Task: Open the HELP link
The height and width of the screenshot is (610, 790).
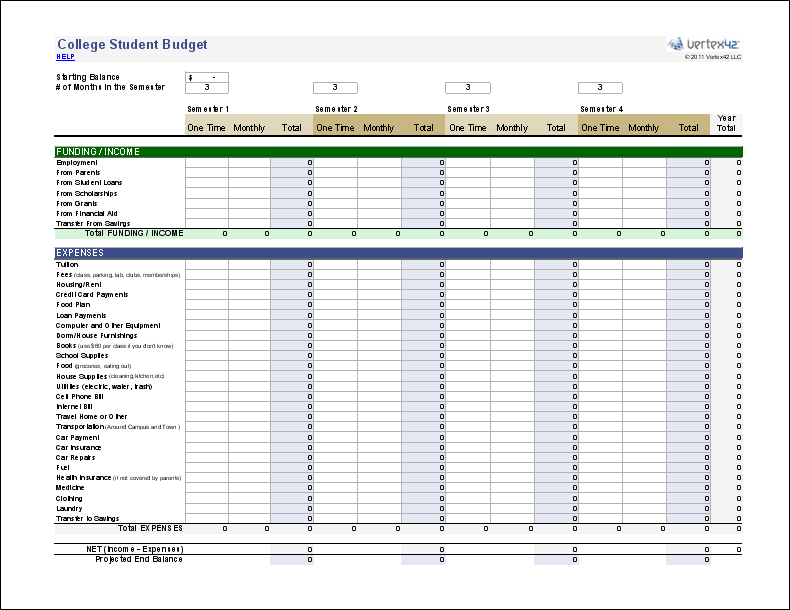Action: (65, 57)
